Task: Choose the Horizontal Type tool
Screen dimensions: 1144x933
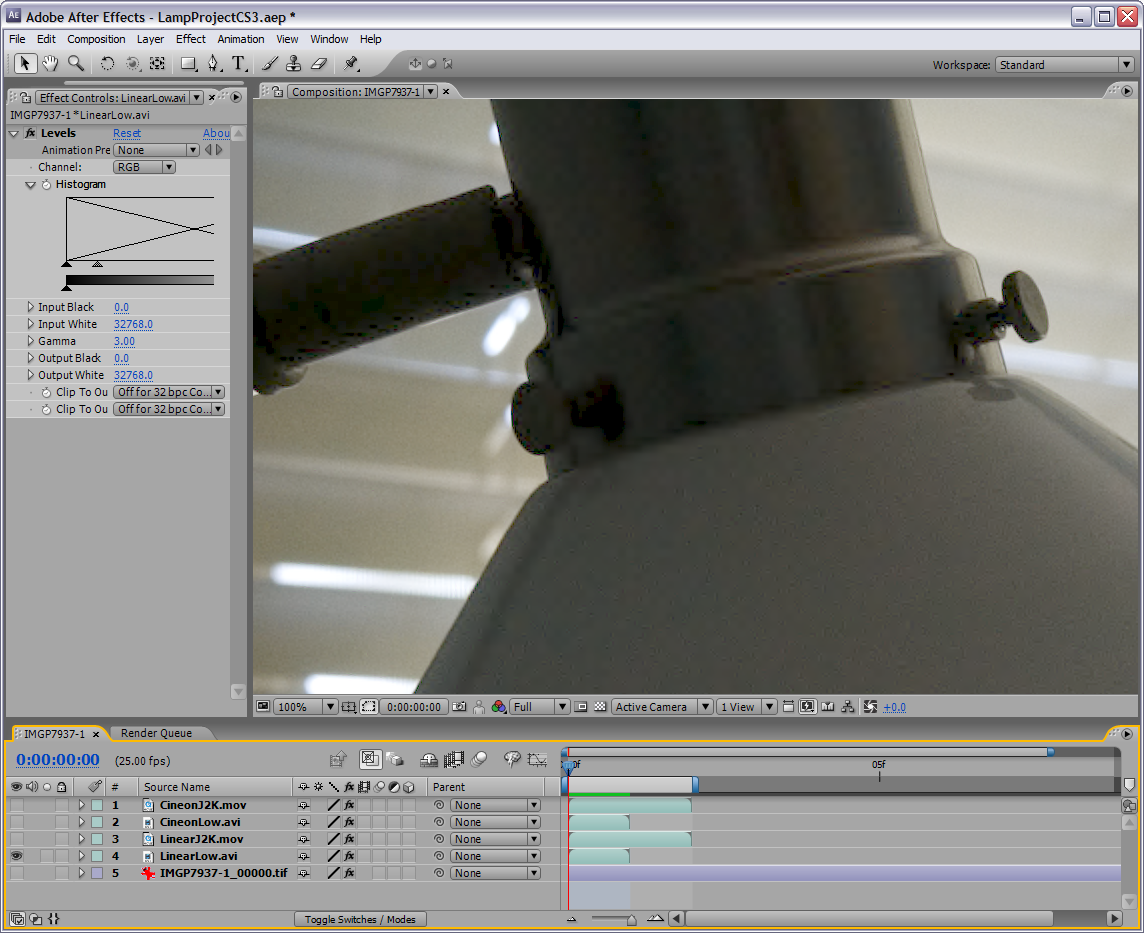Action: pyautogui.click(x=239, y=64)
